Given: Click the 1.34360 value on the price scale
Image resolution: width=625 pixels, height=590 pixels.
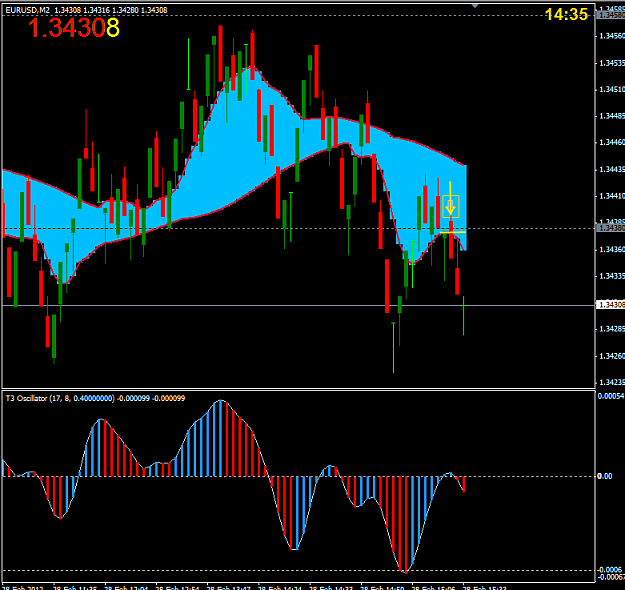Looking at the screenshot, I should (x=612, y=250).
